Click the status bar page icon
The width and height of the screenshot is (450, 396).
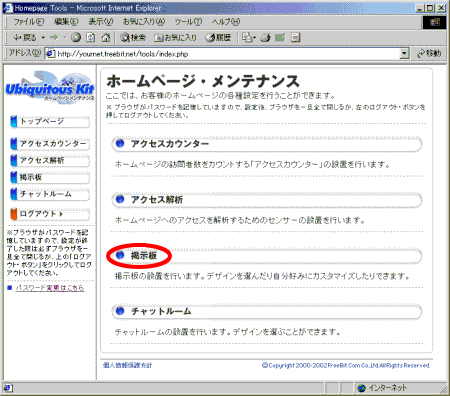8,388
